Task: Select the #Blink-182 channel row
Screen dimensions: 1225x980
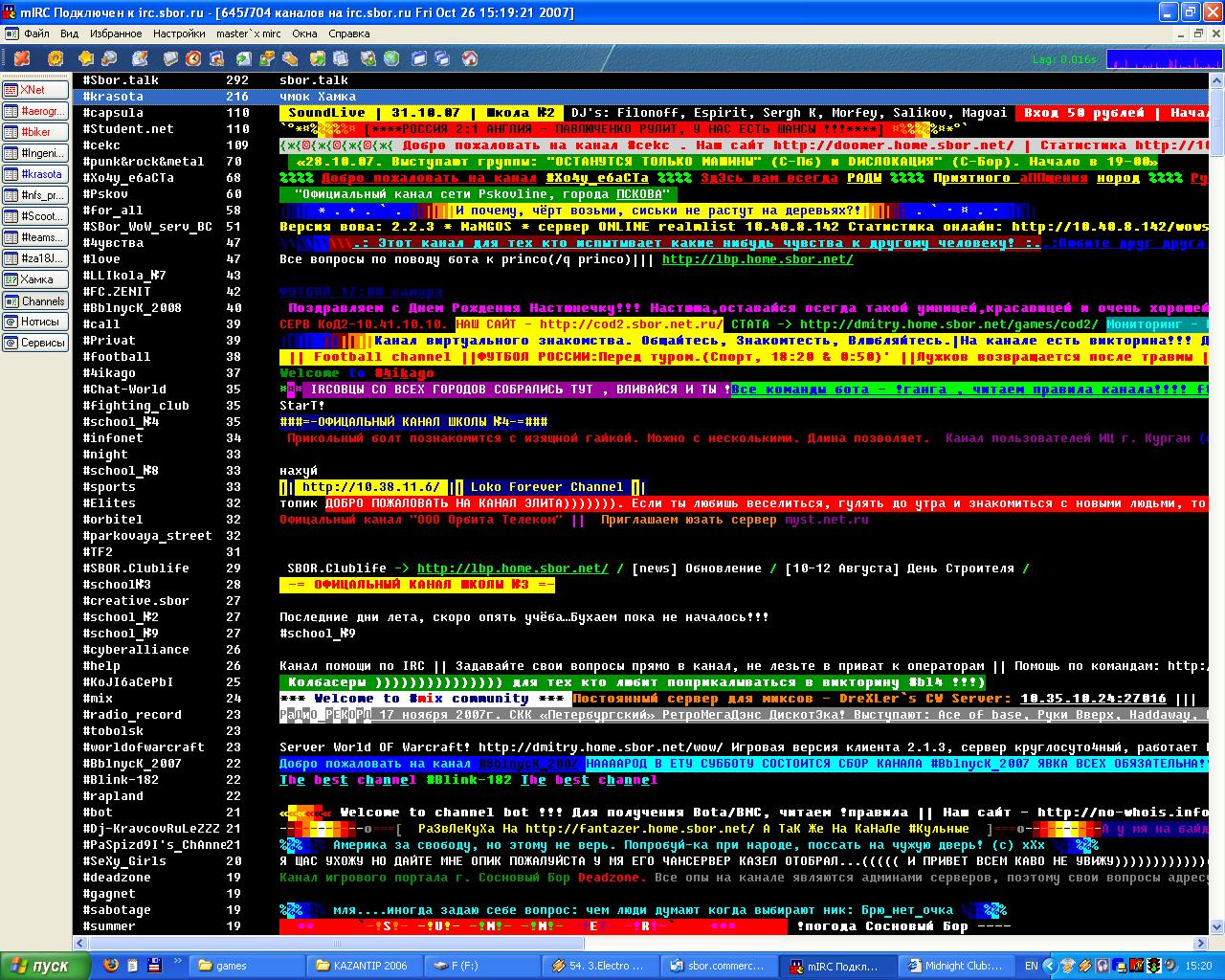Action: pos(641,780)
